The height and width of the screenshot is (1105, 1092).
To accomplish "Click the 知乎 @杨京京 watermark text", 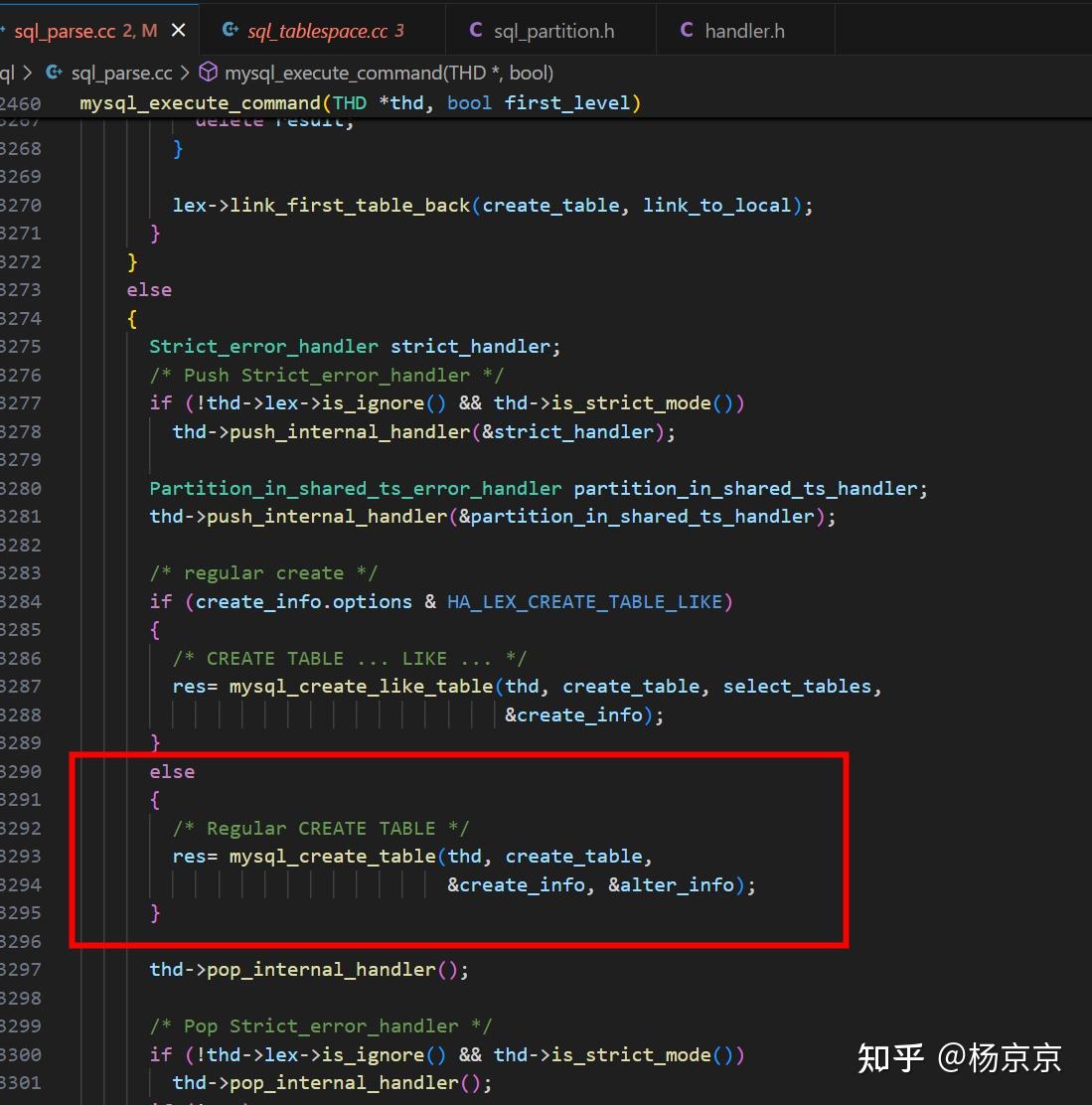I will click(x=960, y=1058).
